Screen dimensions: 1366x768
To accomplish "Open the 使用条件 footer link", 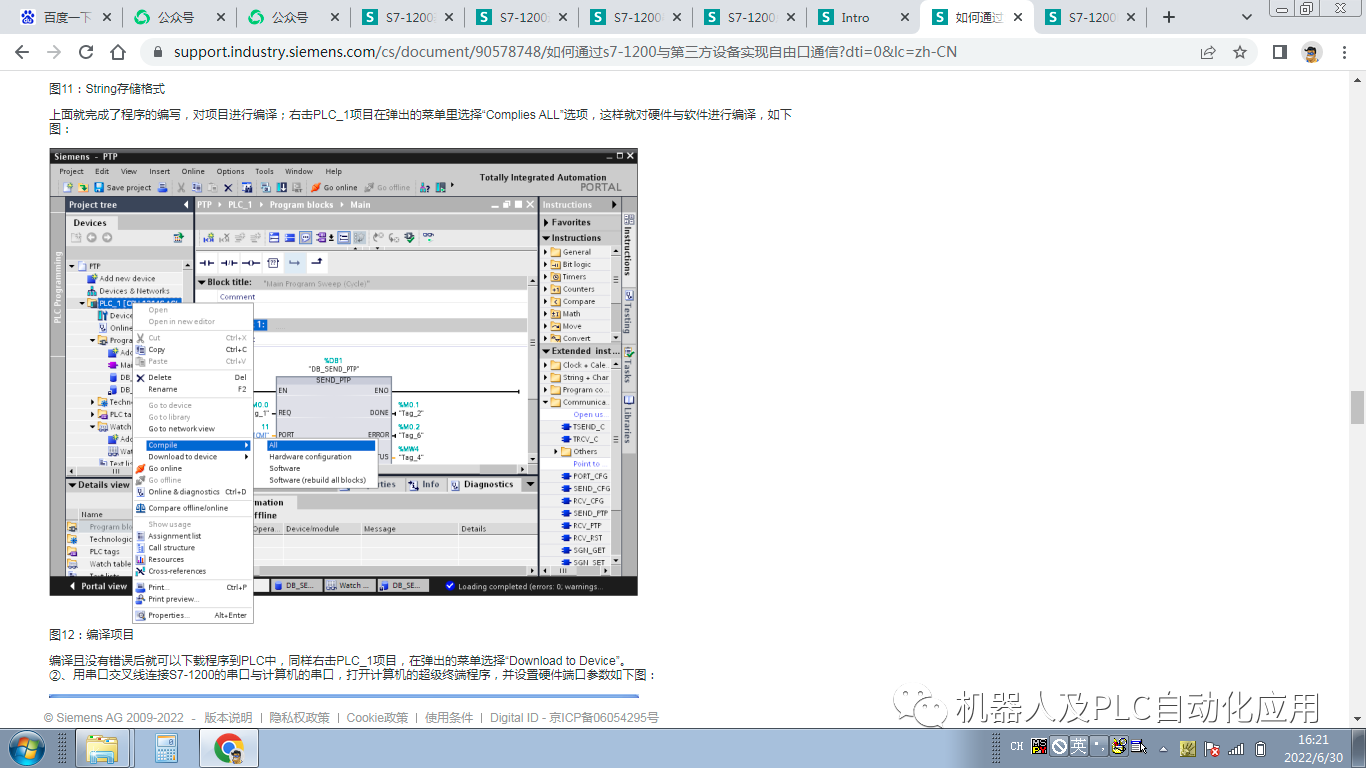I will (x=449, y=718).
